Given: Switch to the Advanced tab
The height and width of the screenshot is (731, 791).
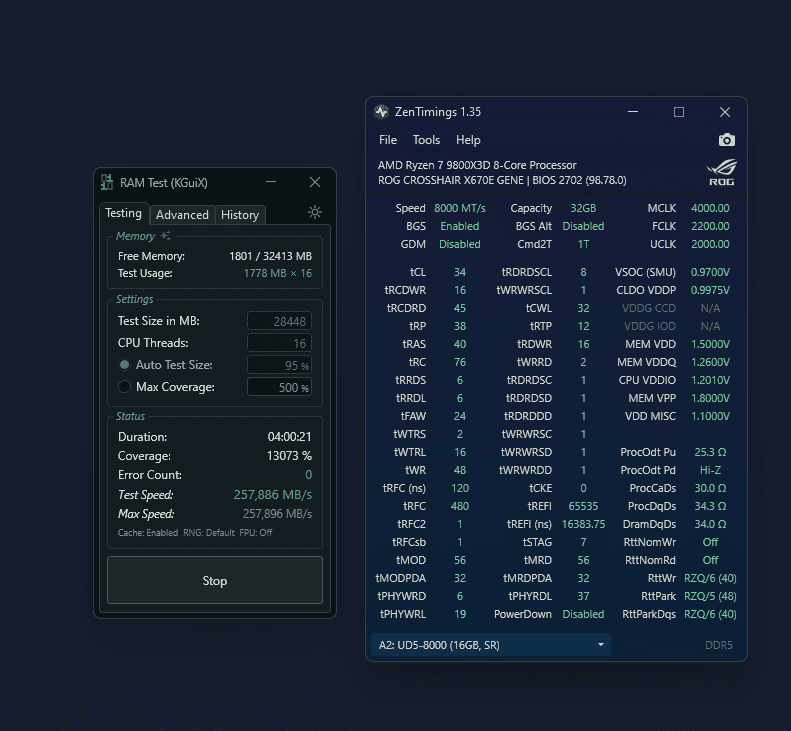Looking at the screenshot, I should (x=182, y=214).
